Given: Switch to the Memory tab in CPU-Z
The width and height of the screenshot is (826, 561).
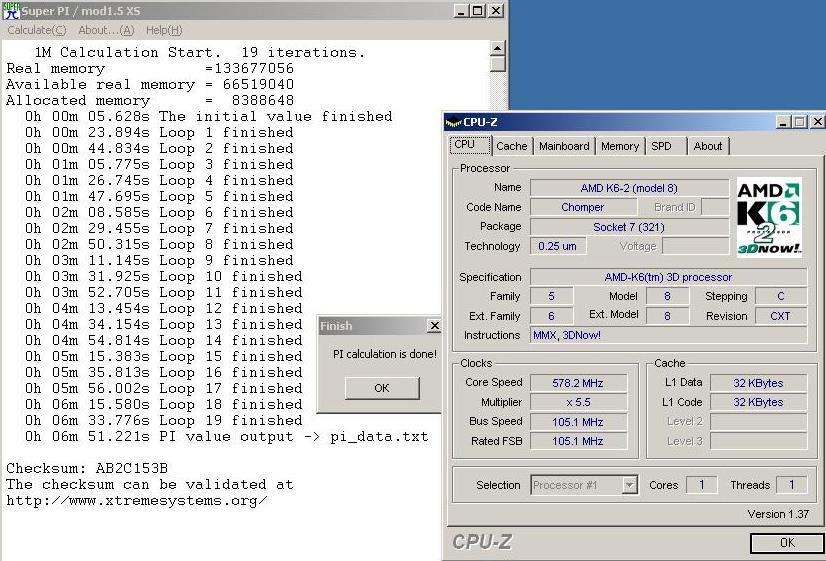Looking at the screenshot, I should click(x=620, y=146).
